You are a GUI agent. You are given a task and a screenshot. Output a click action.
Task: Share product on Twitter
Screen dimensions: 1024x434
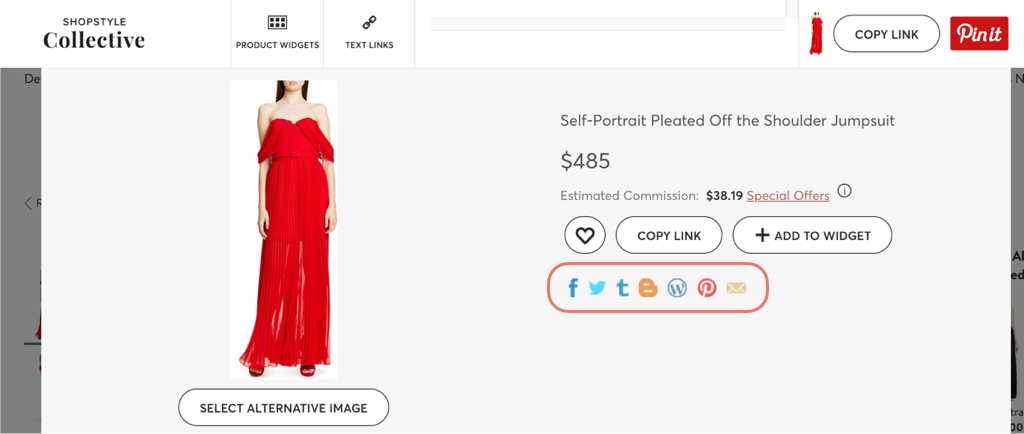pos(597,288)
